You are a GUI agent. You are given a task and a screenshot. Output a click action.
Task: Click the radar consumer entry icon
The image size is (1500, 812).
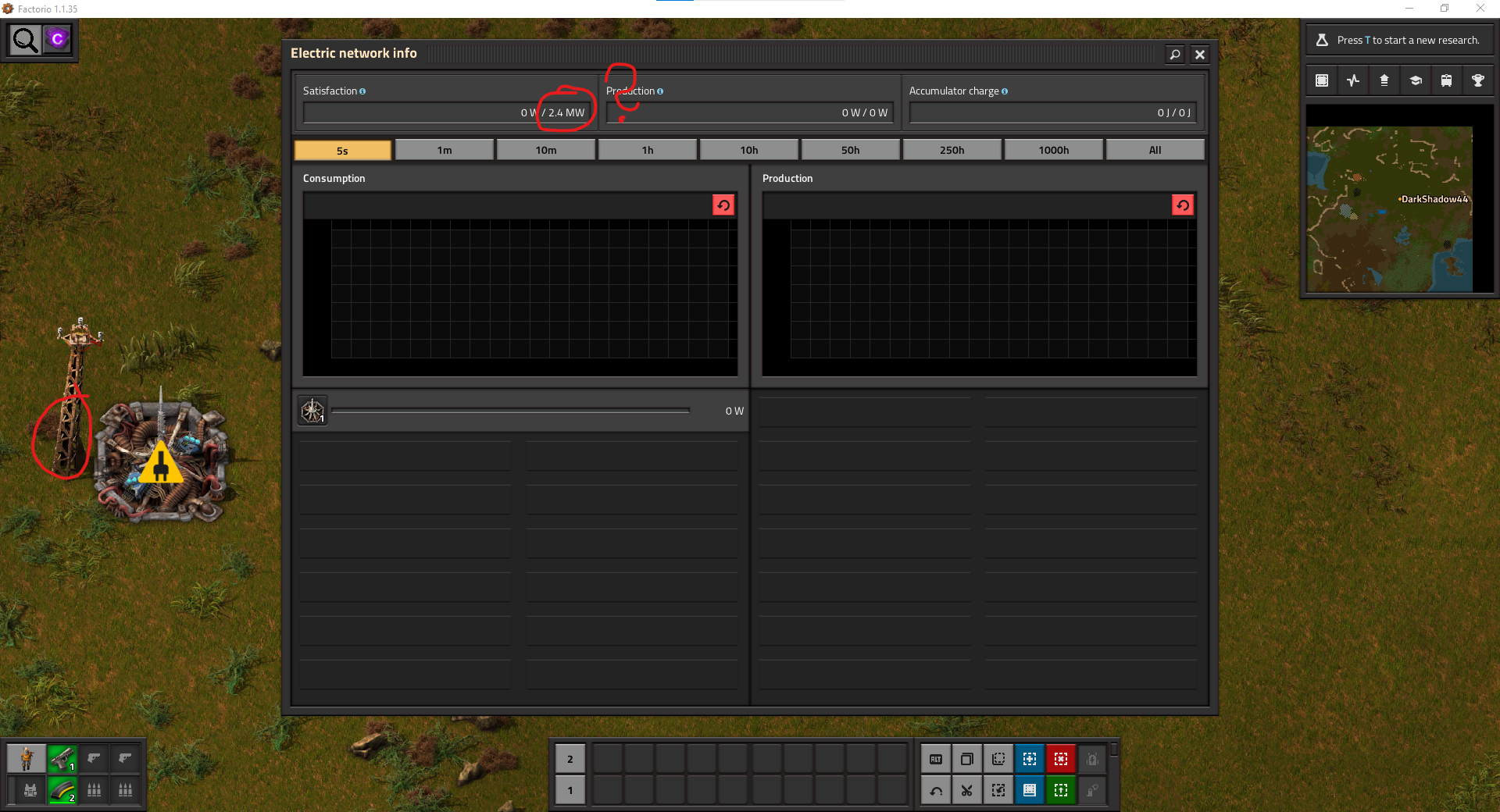click(312, 411)
